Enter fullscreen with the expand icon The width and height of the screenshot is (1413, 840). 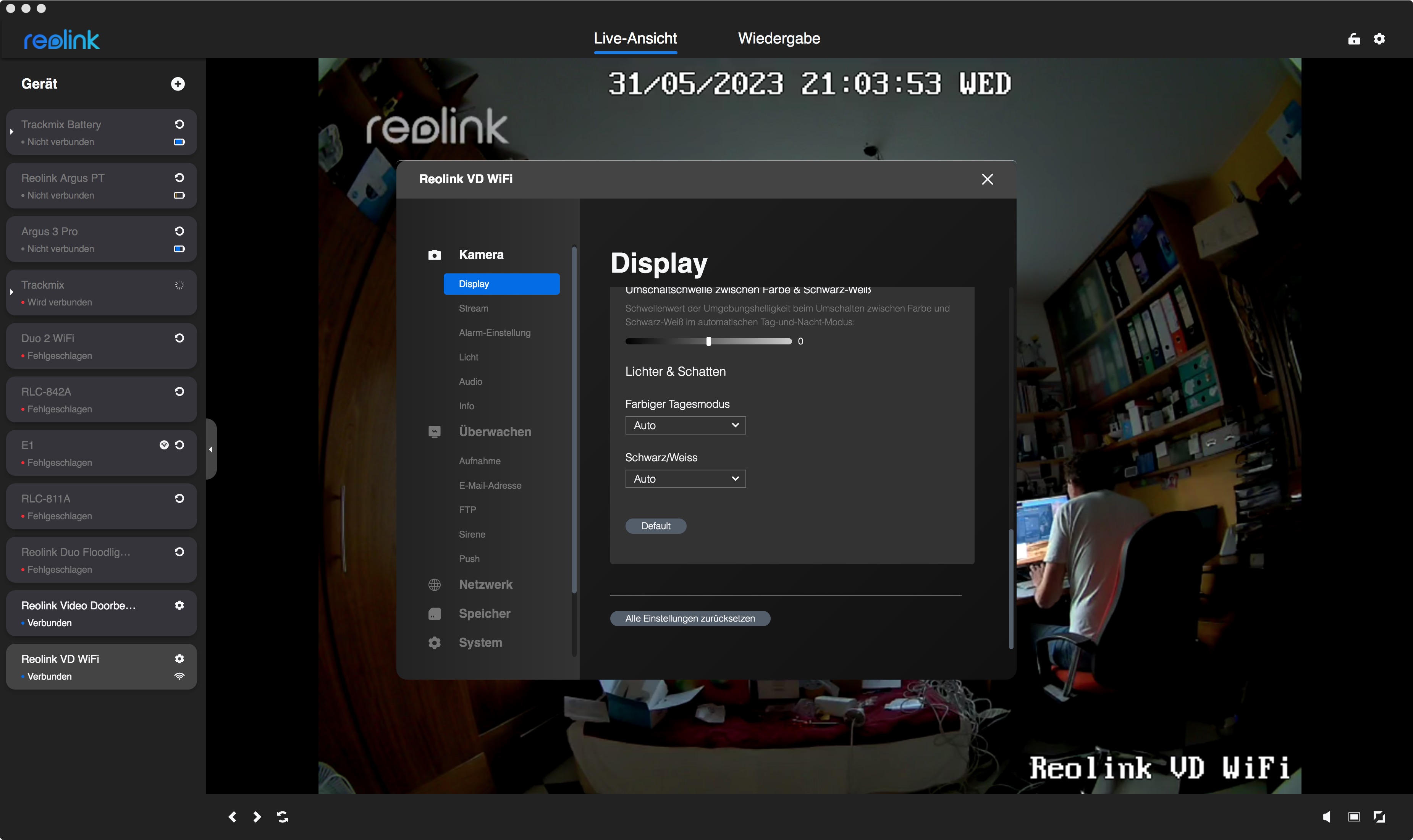click(1379, 817)
